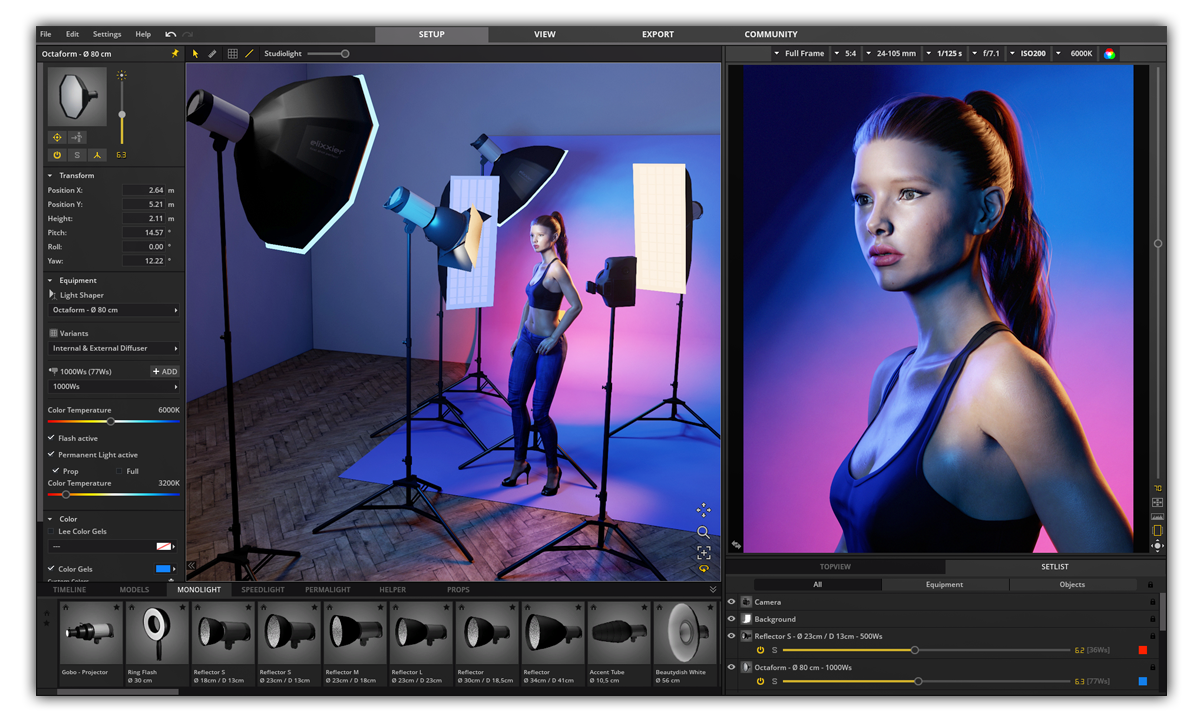Open the Internal & External Diffuser variant dropdown
1200x726 pixels.
tap(113, 348)
